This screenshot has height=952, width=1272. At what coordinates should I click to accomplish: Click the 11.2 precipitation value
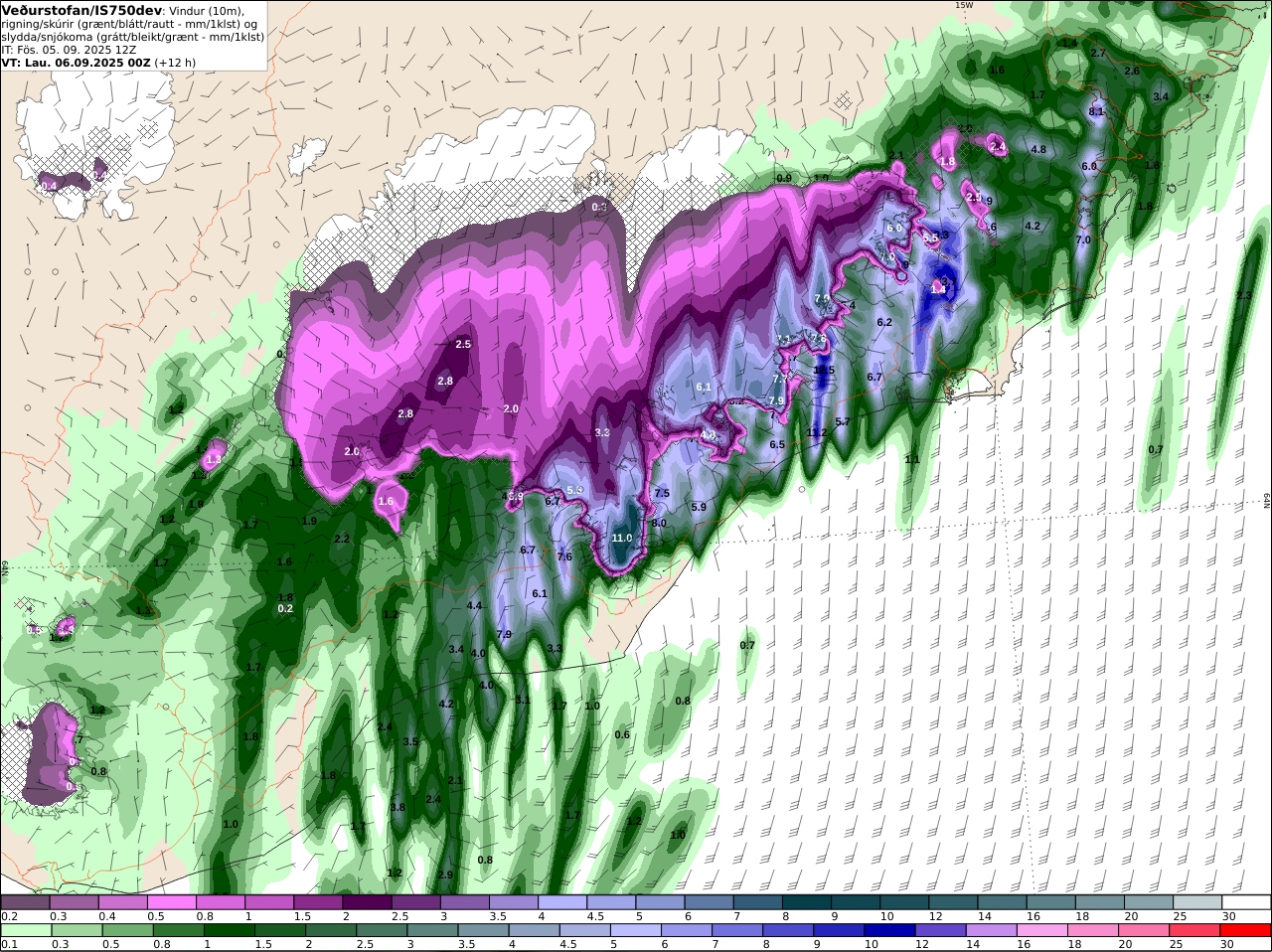coord(817,433)
